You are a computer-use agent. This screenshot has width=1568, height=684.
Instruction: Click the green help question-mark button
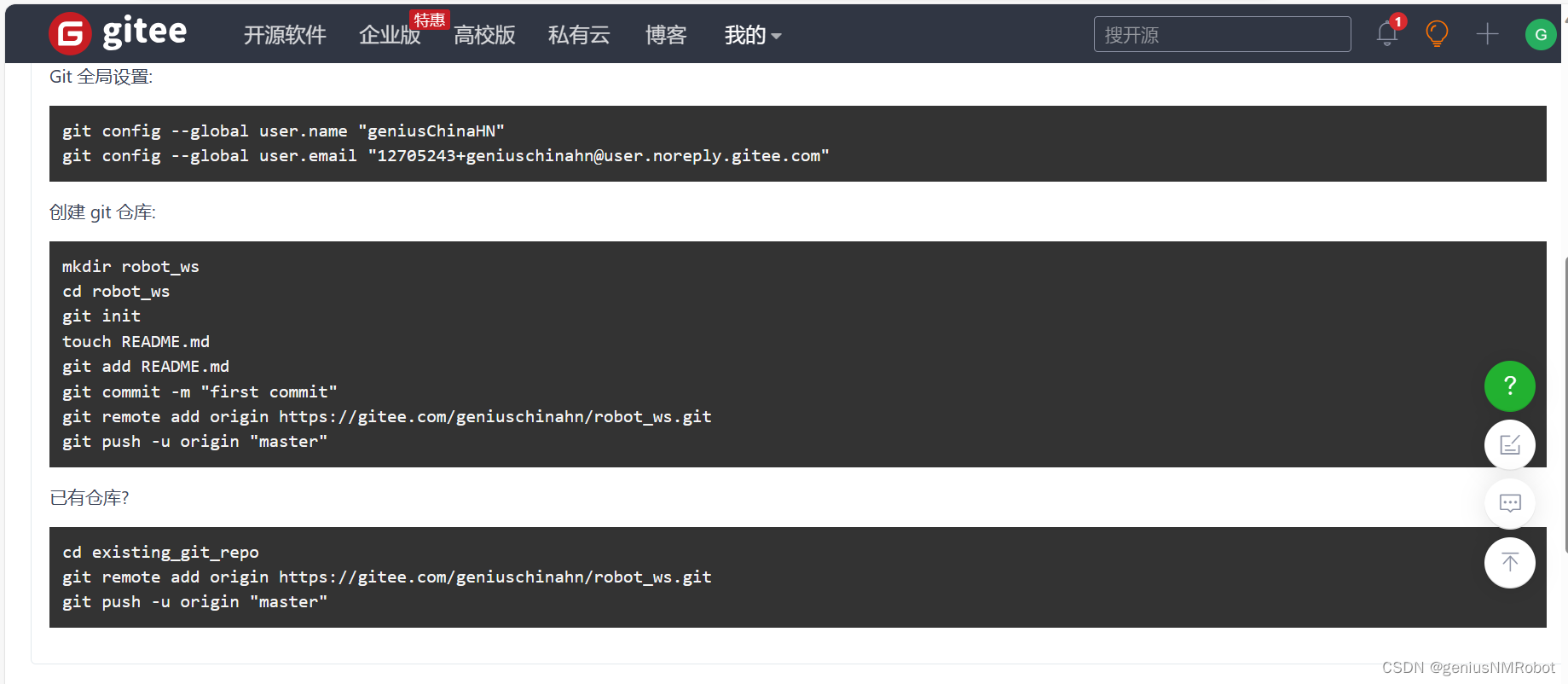point(1509,385)
